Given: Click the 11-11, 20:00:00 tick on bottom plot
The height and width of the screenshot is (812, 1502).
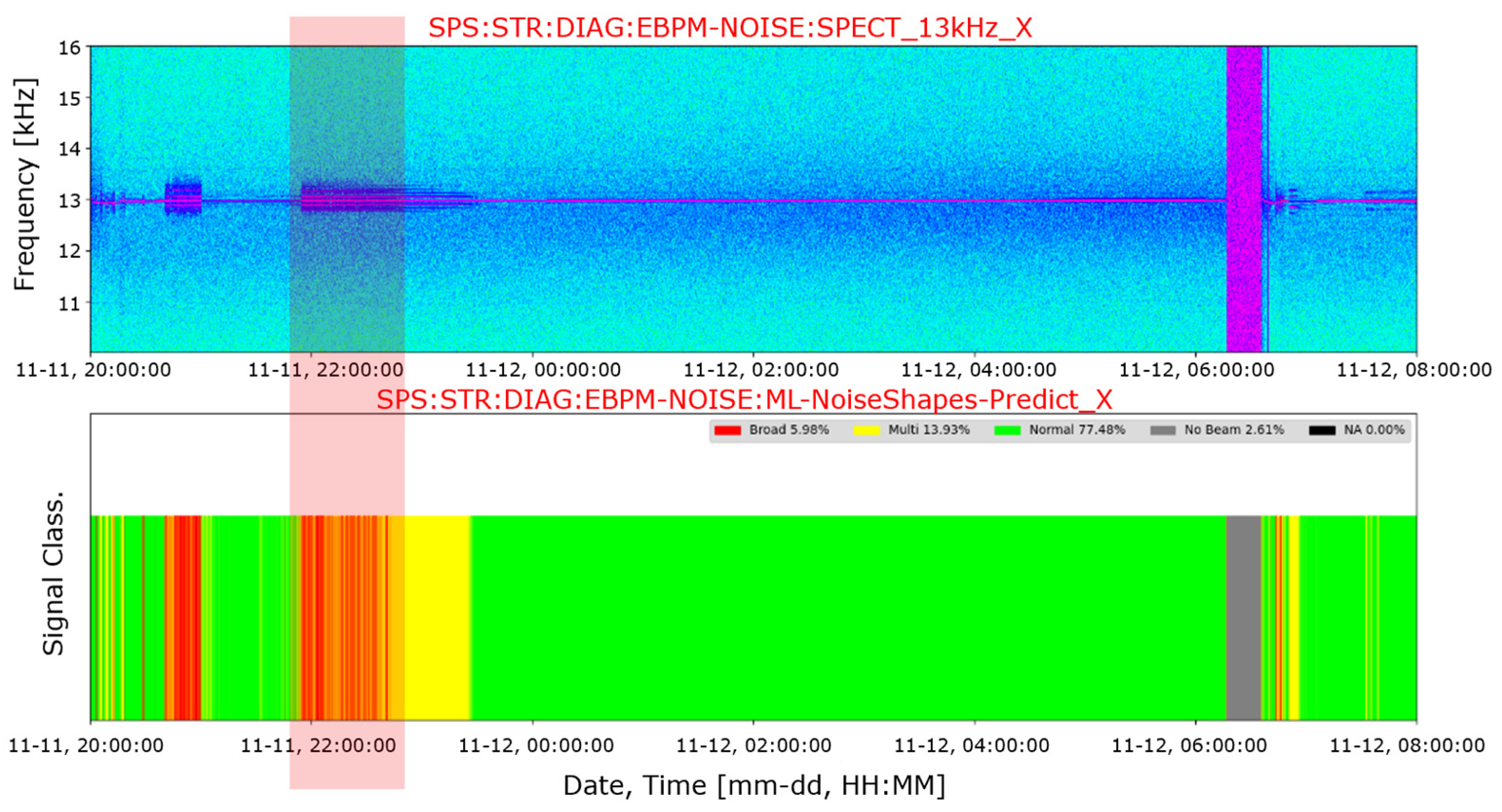Looking at the screenshot, I should (86, 745).
